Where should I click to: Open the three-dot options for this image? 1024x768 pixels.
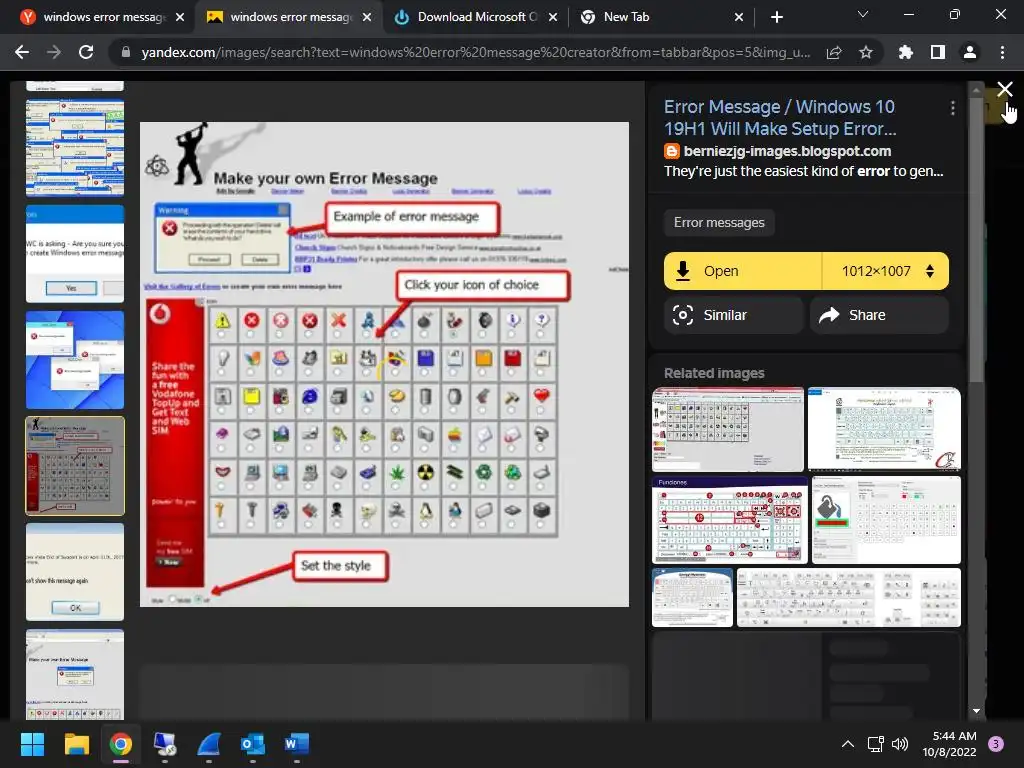point(953,108)
